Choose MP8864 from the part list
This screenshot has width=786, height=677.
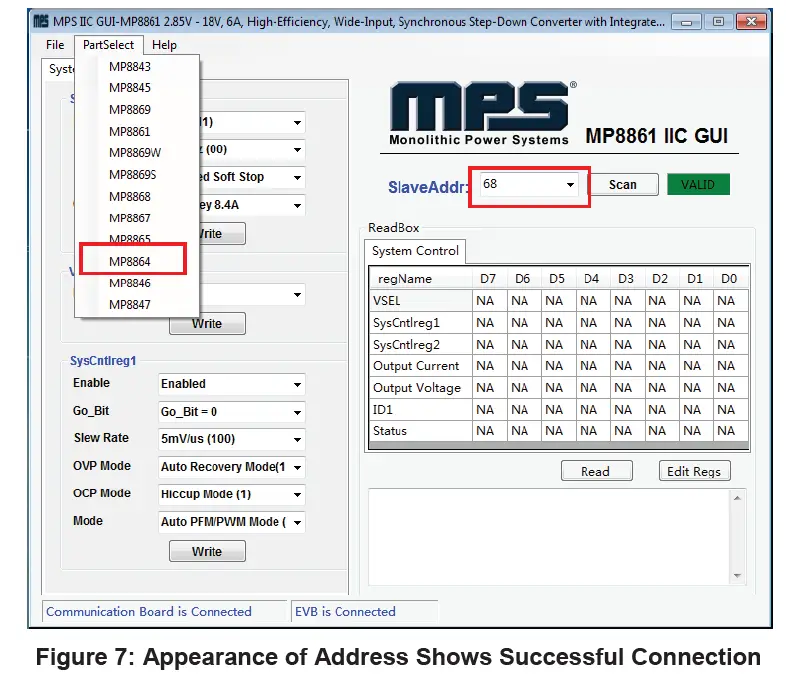(x=130, y=262)
